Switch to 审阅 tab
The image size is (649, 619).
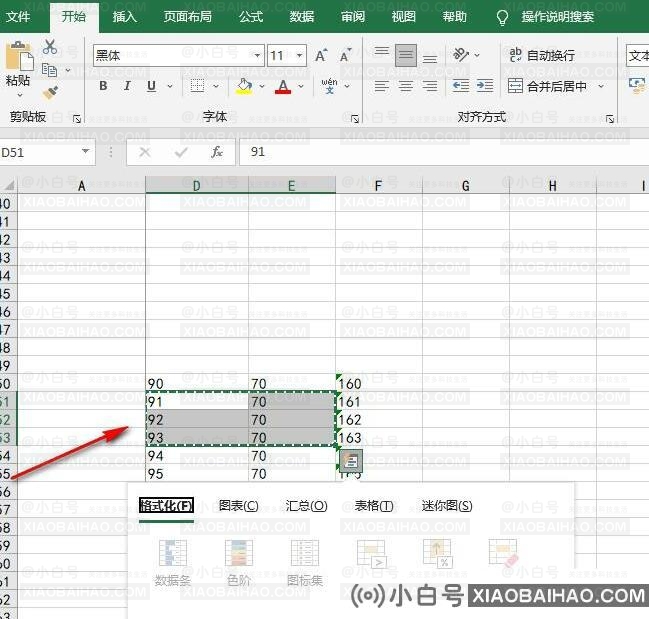[x=353, y=17]
